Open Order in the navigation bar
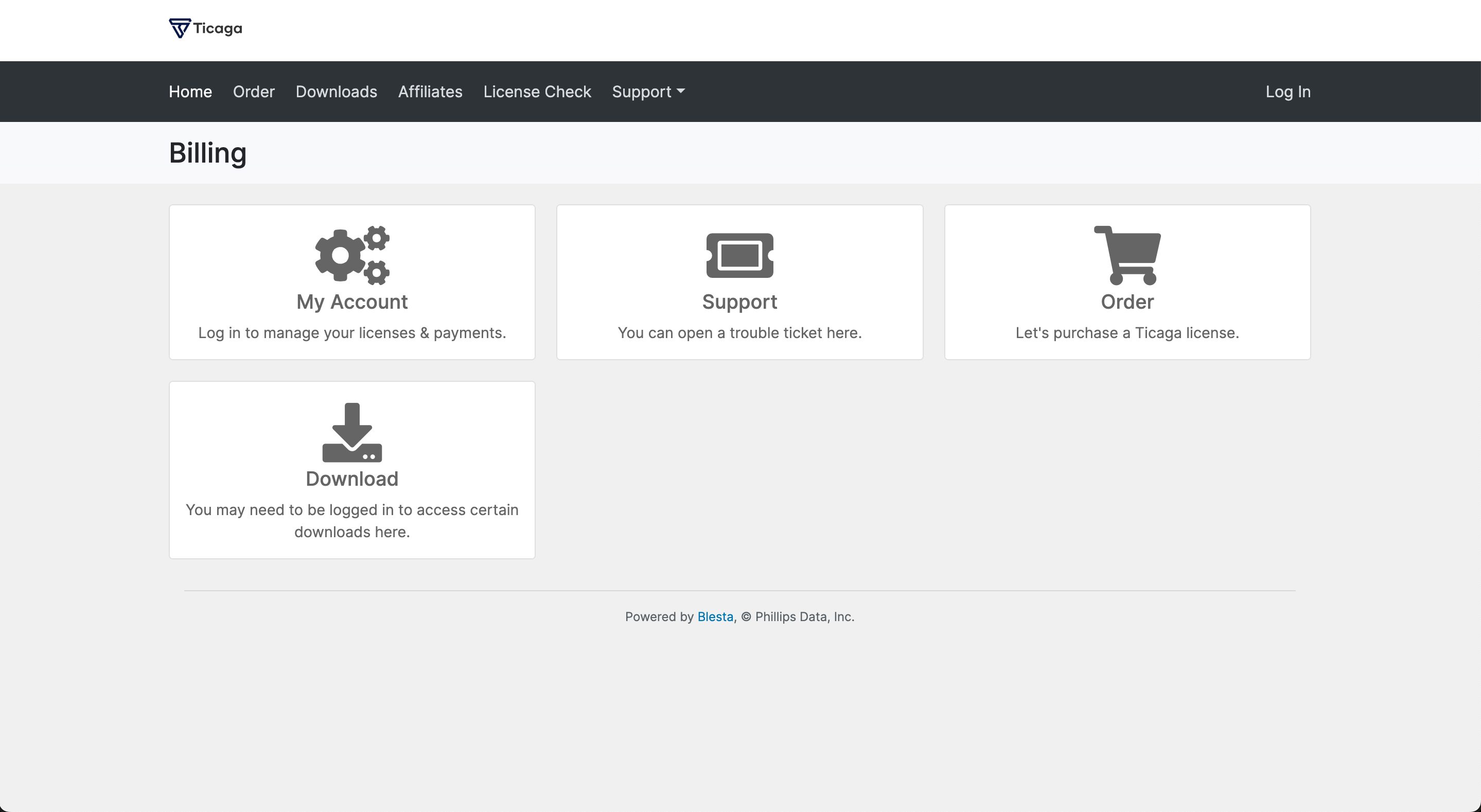Screen dimensions: 1481x812 pos(254,92)
